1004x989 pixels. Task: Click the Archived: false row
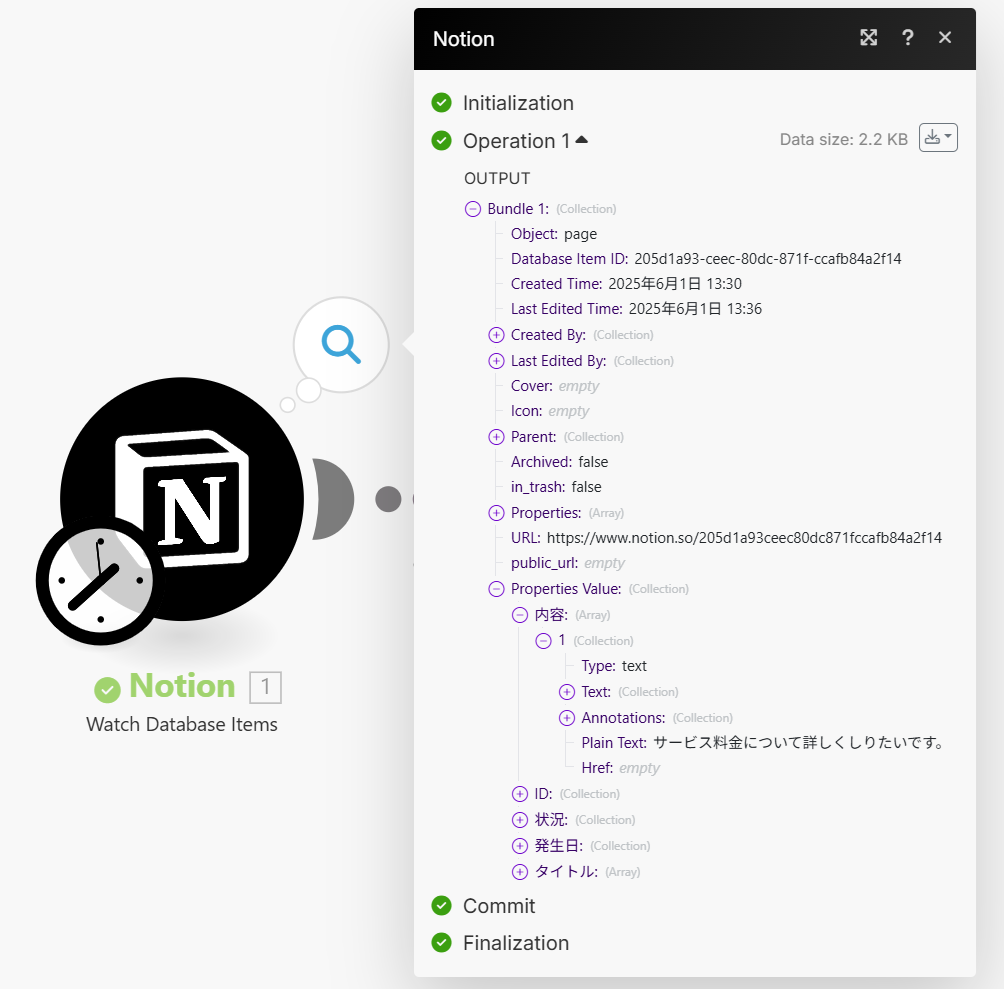[x=560, y=462]
